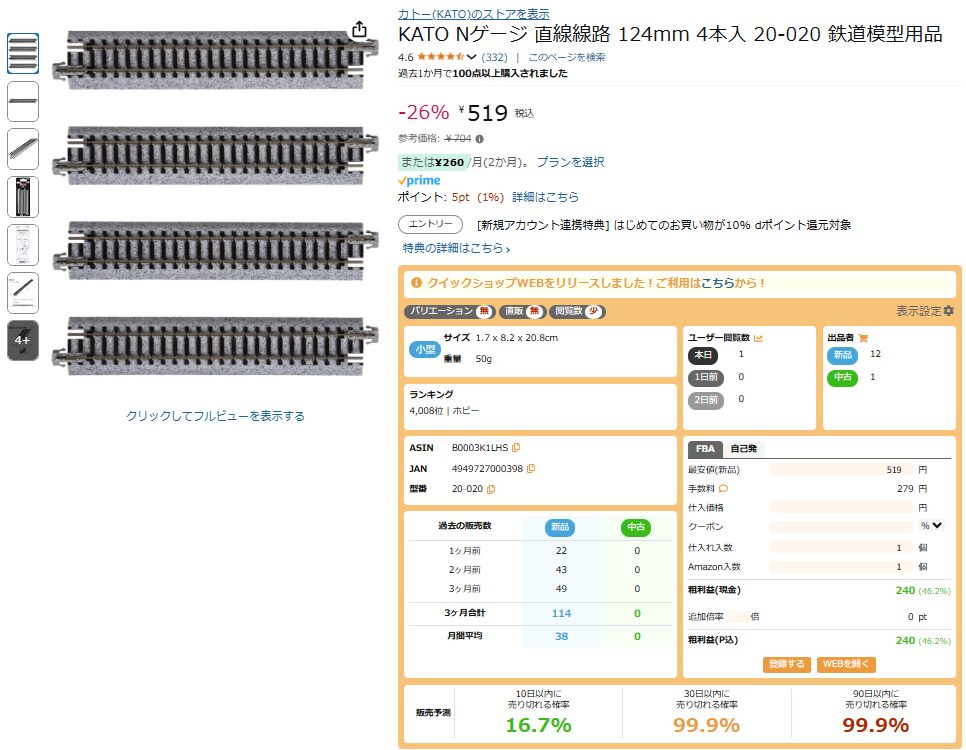Image resolution: width=966 pixels, height=750 pixels.
Task: Open the カトー(KATO)のストアを表示 link
Action: click(x=474, y=14)
